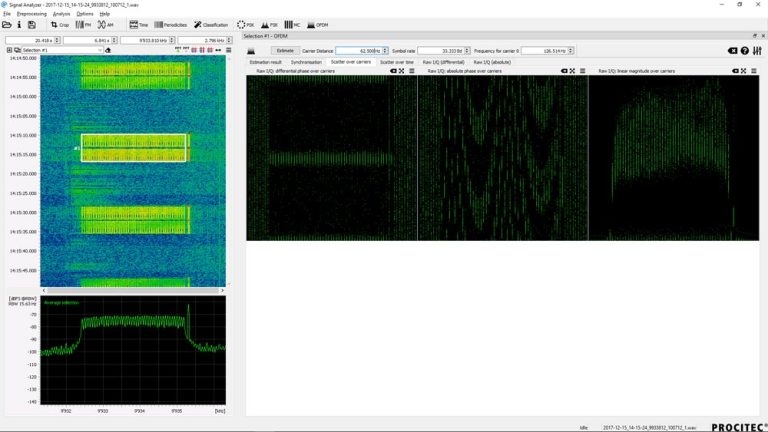Fit the linear magnitude plot with the expand icon
The width and height of the screenshot is (768, 432).
click(744, 71)
